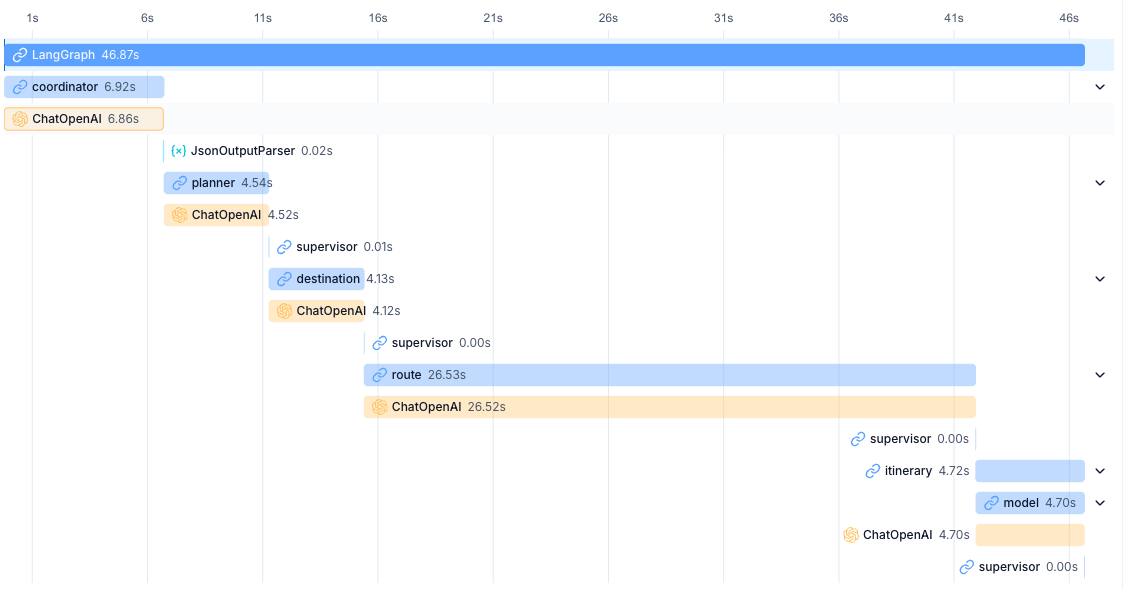1124x590 pixels.
Task: Toggle the chevron on the itinerary row
Action: coord(1100,471)
